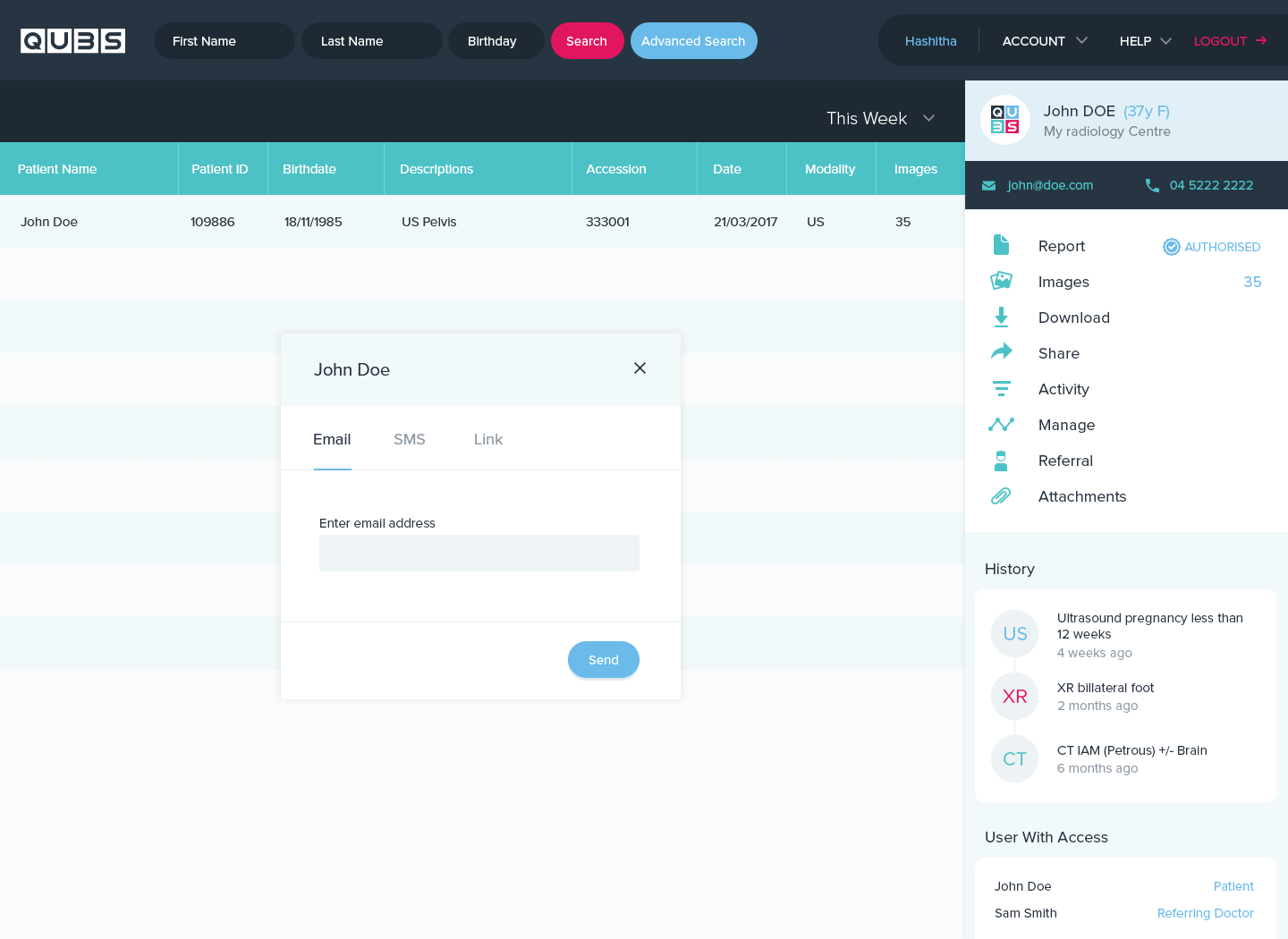Click the Manage graph icon

coord(1001,424)
